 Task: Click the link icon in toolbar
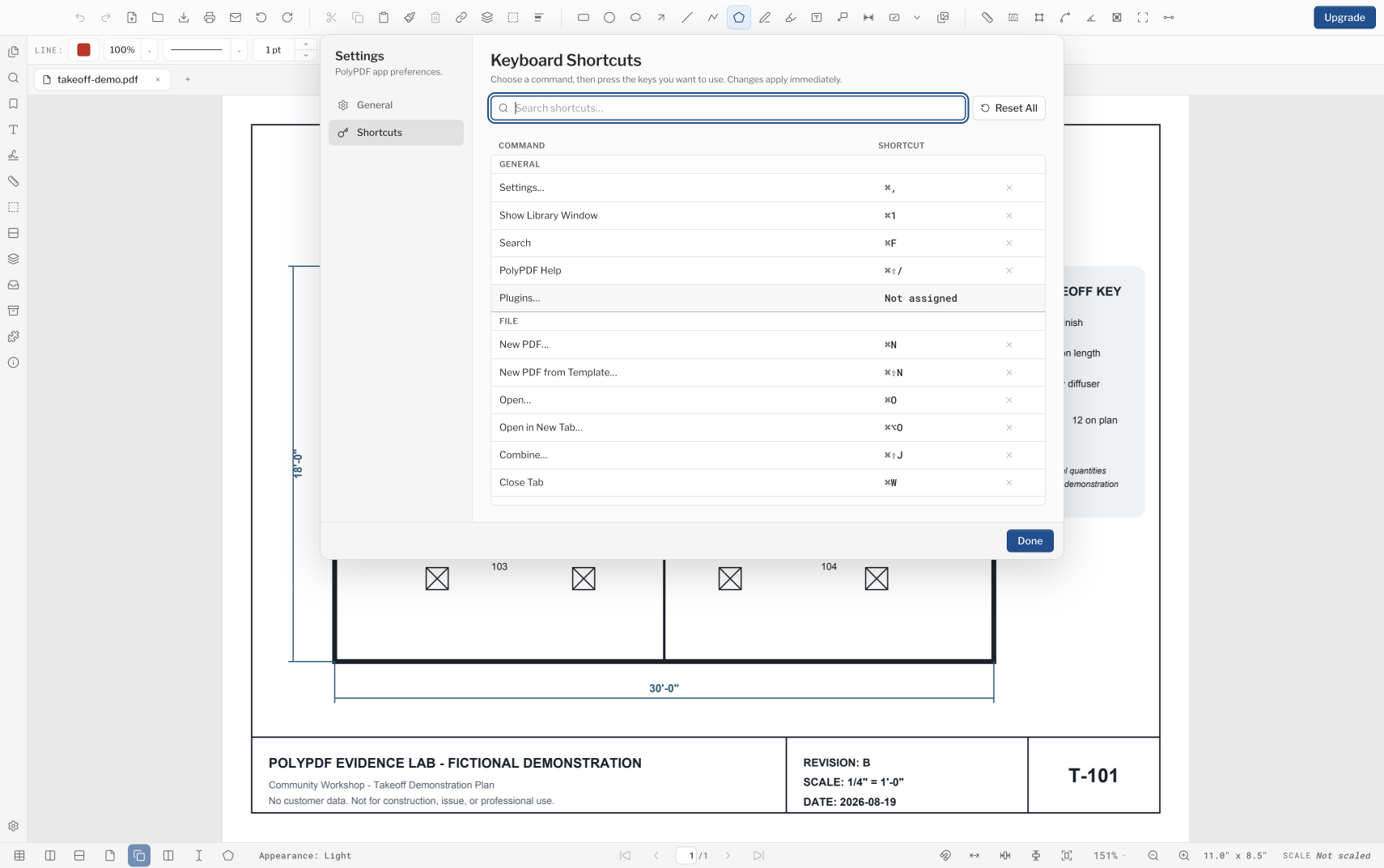point(461,17)
